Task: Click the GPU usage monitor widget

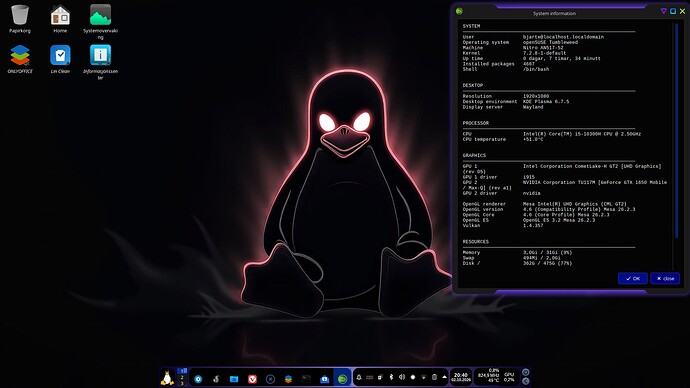Action: tap(509, 377)
